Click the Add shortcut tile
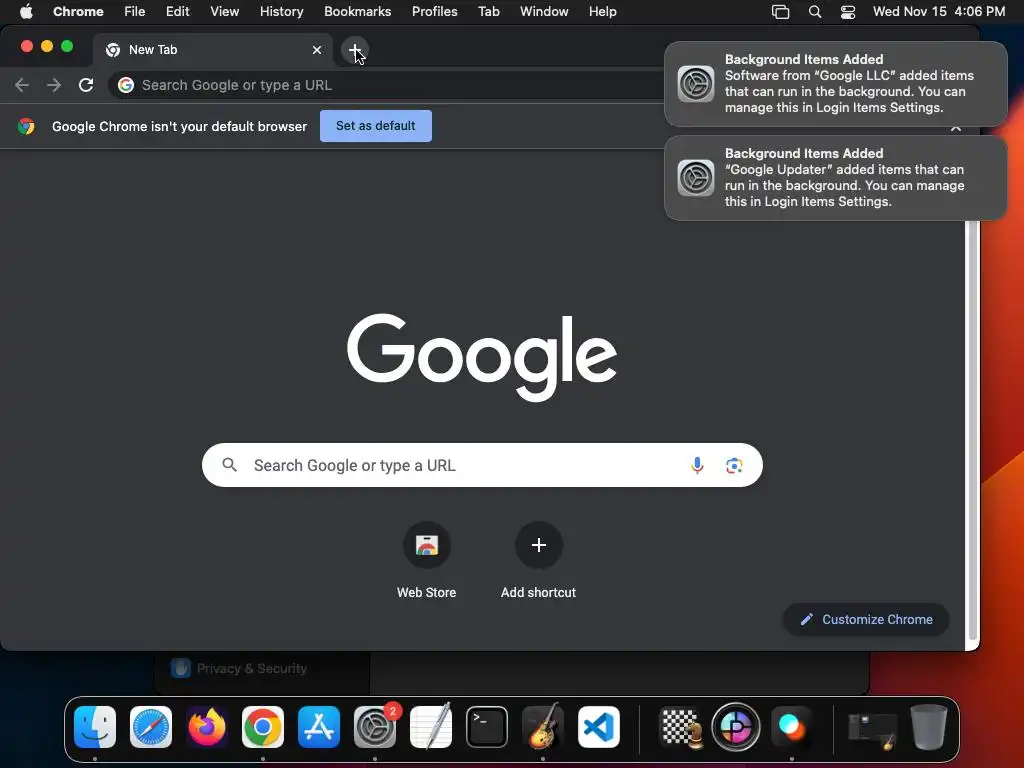This screenshot has height=768, width=1024. pos(538,561)
